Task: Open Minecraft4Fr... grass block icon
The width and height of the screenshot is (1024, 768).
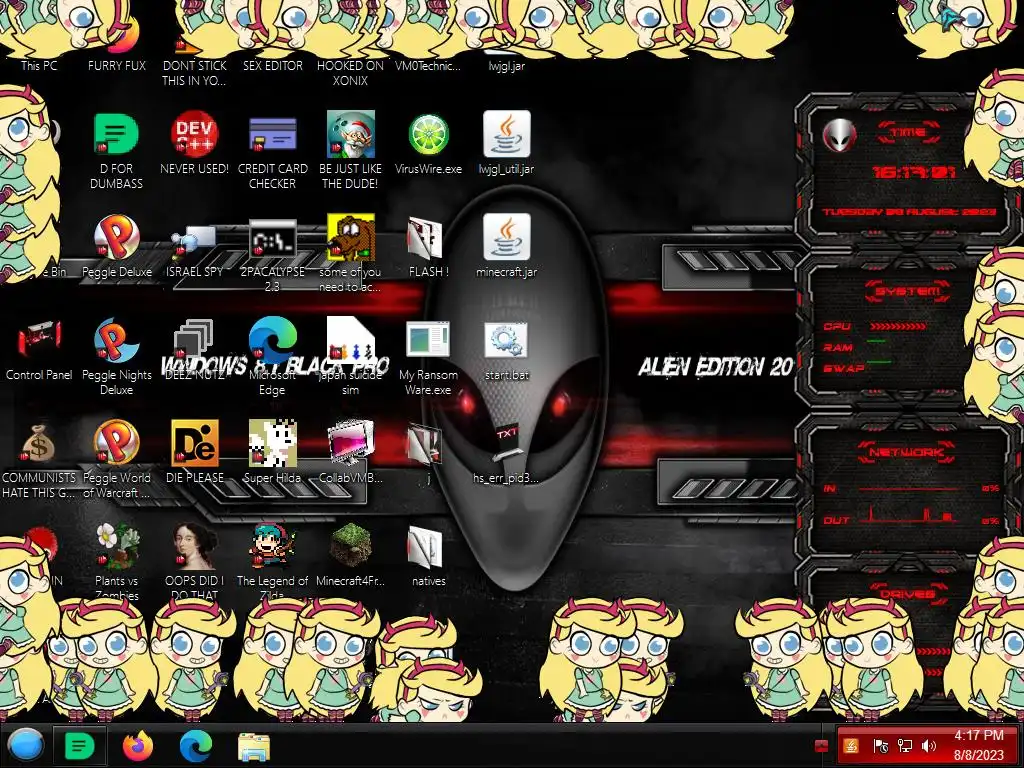Action: click(351, 546)
